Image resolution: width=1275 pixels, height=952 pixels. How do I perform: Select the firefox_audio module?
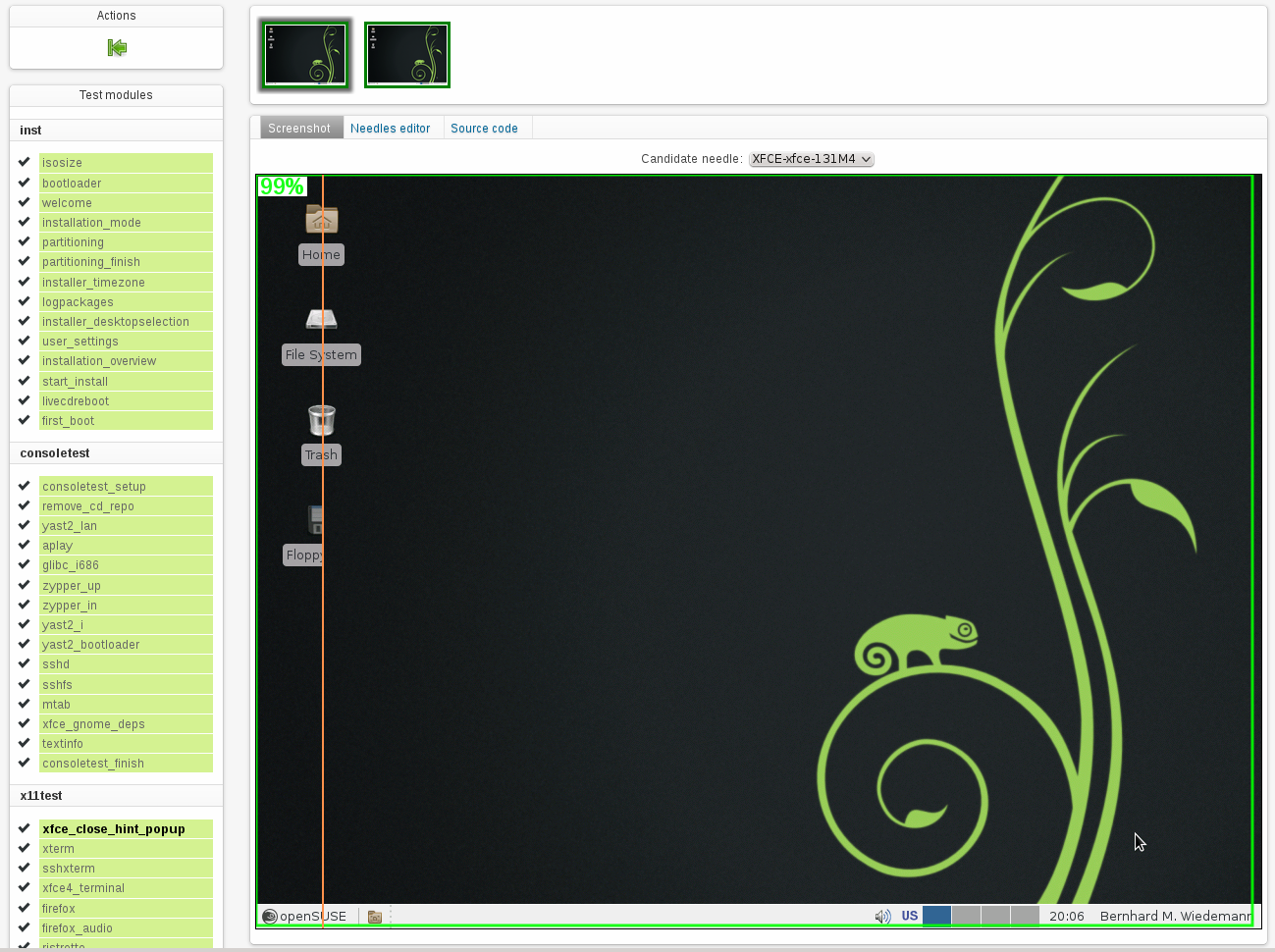click(126, 928)
